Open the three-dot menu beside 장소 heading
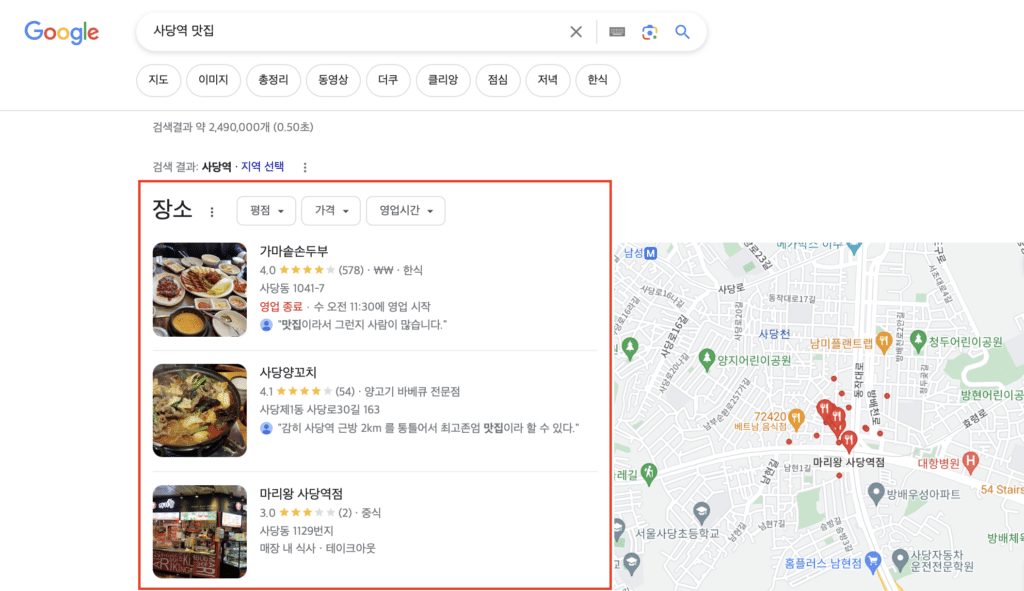1024x591 pixels. (212, 212)
